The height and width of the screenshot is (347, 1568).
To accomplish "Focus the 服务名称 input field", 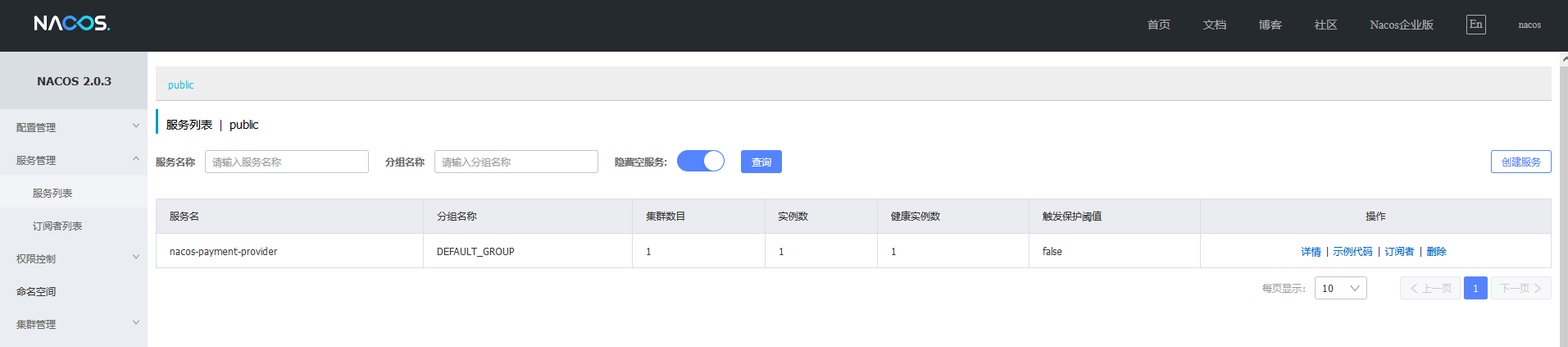I will click(x=286, y=162).
